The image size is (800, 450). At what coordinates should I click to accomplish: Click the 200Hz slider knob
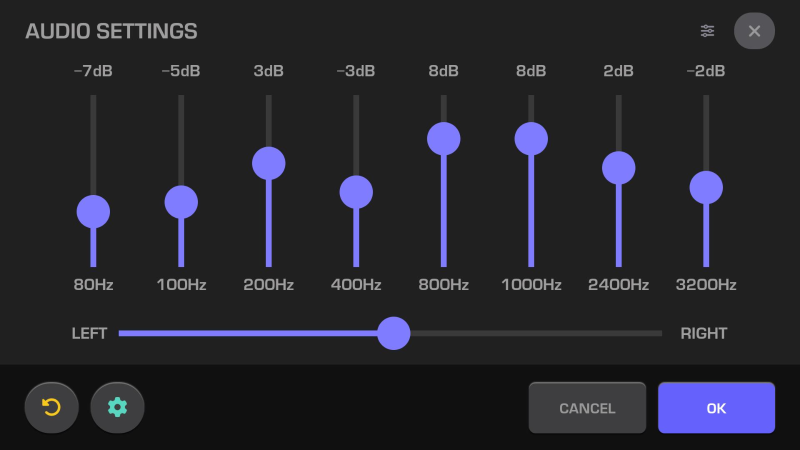pyautogui.click(x=268, y=163)
